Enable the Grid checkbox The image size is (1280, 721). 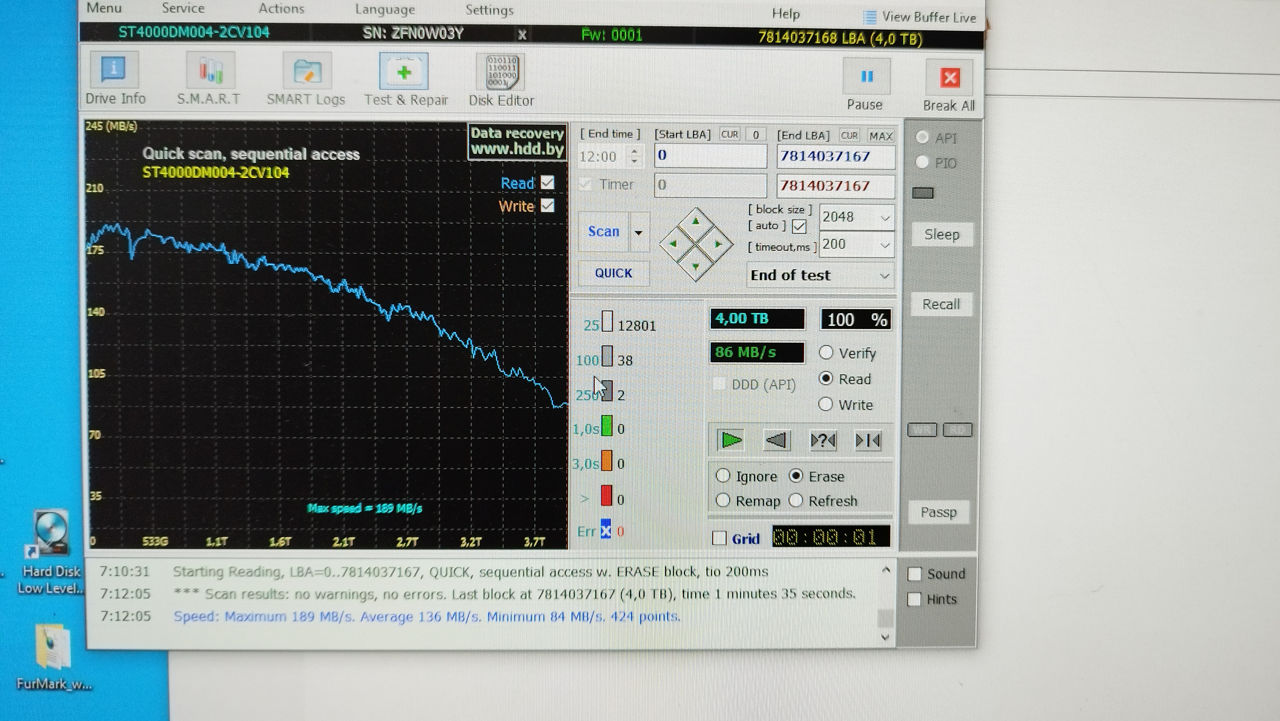tap(719, 539)
